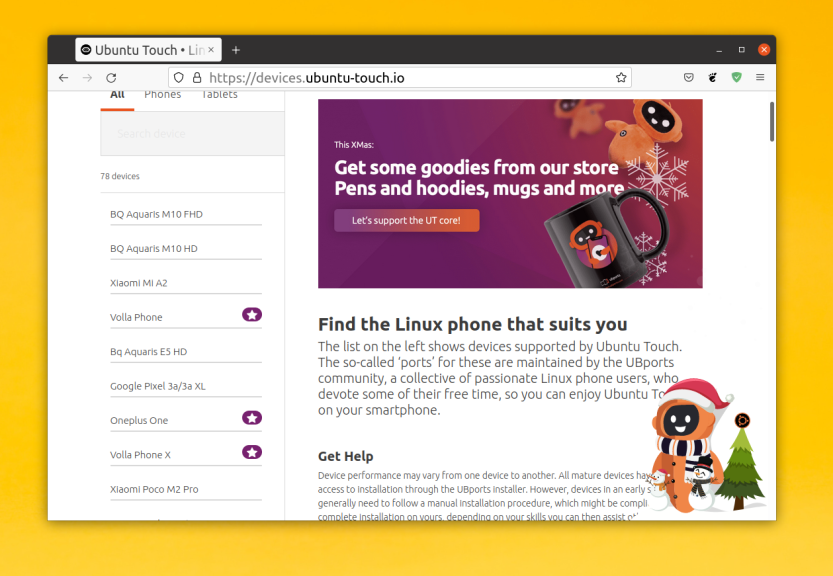Bookmark this page using the star icon

(x=621, y=77)
